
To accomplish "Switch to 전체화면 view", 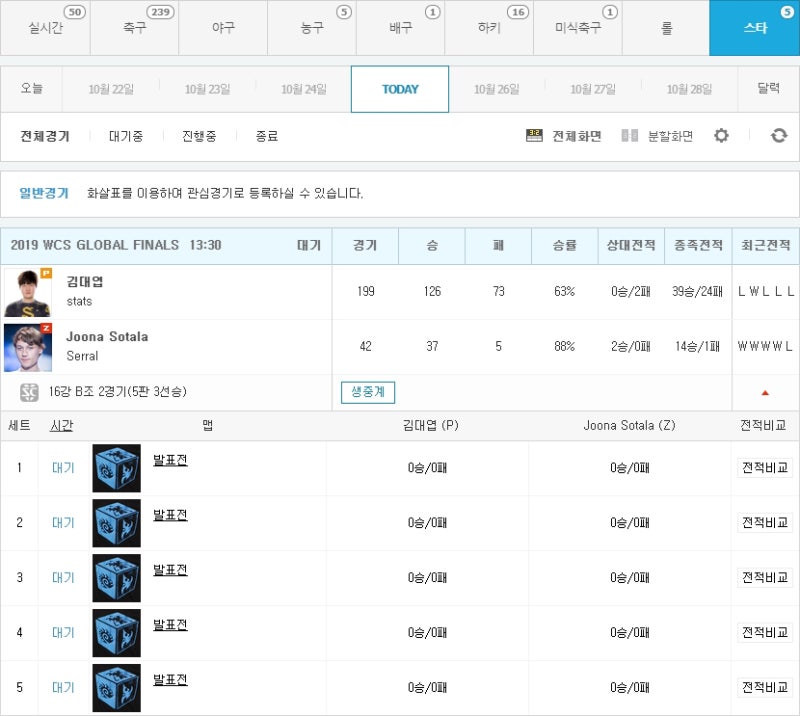I will [577, 136].
